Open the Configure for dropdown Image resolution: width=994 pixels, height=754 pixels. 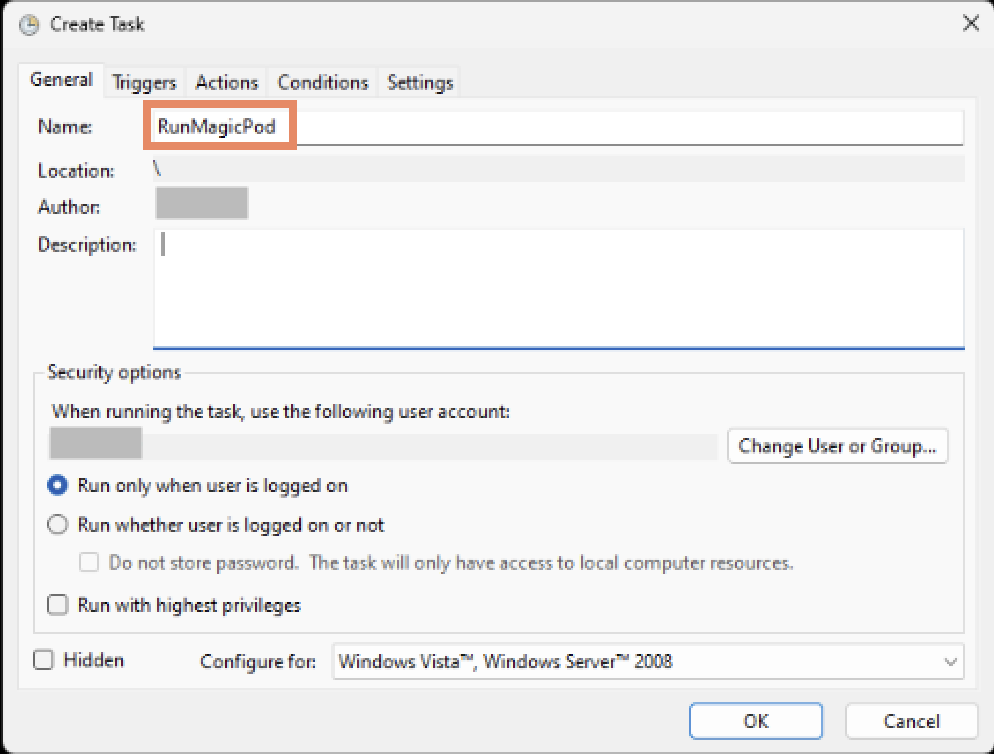[648, 661]
